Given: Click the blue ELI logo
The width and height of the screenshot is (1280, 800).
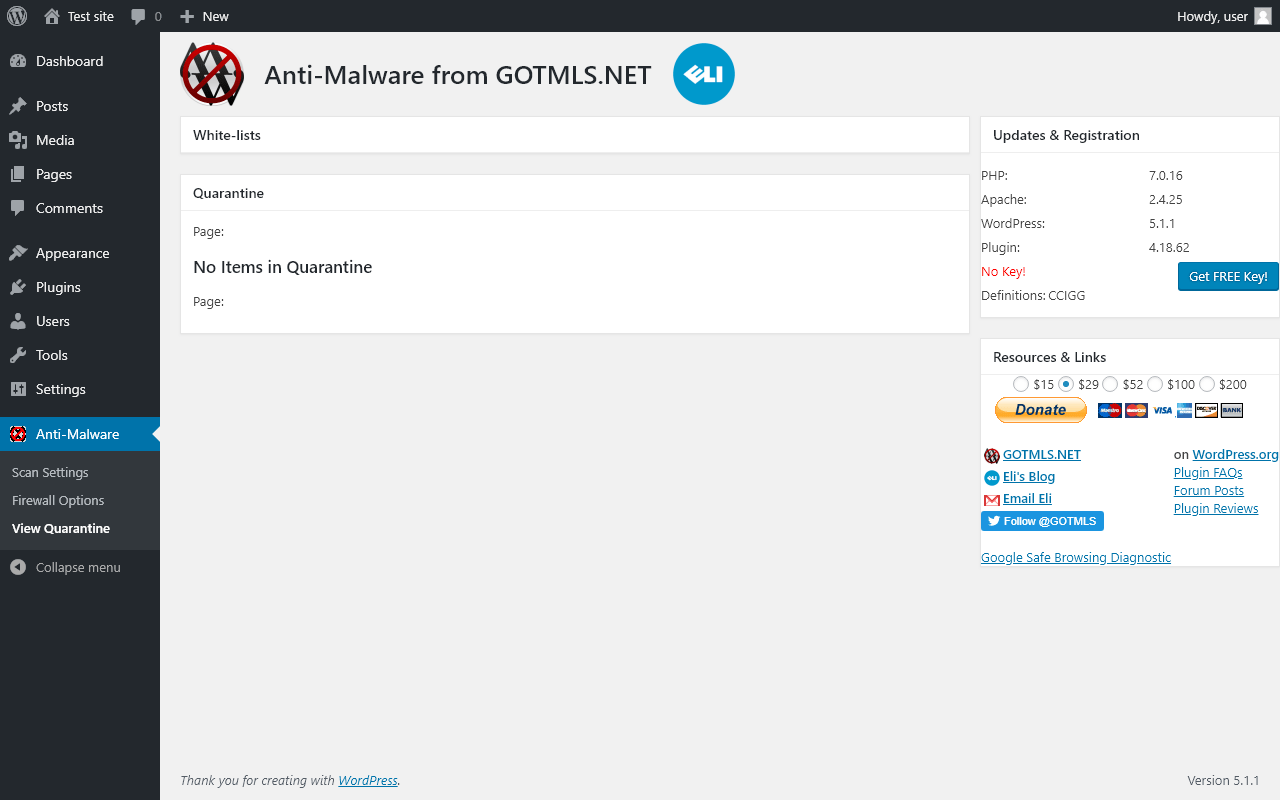Looking at the screenshot, I should 704,74.
